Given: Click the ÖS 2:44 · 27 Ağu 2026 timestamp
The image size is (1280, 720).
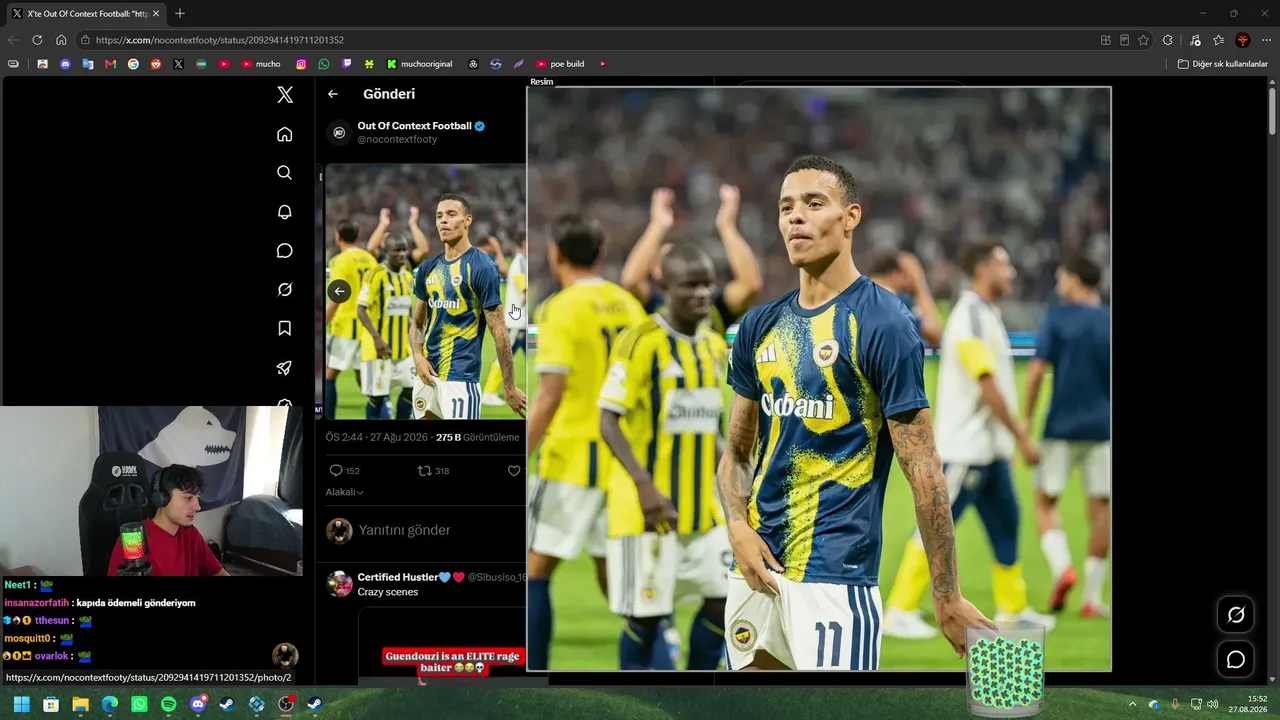Looking at the screenshot, I should click(377, 437).
